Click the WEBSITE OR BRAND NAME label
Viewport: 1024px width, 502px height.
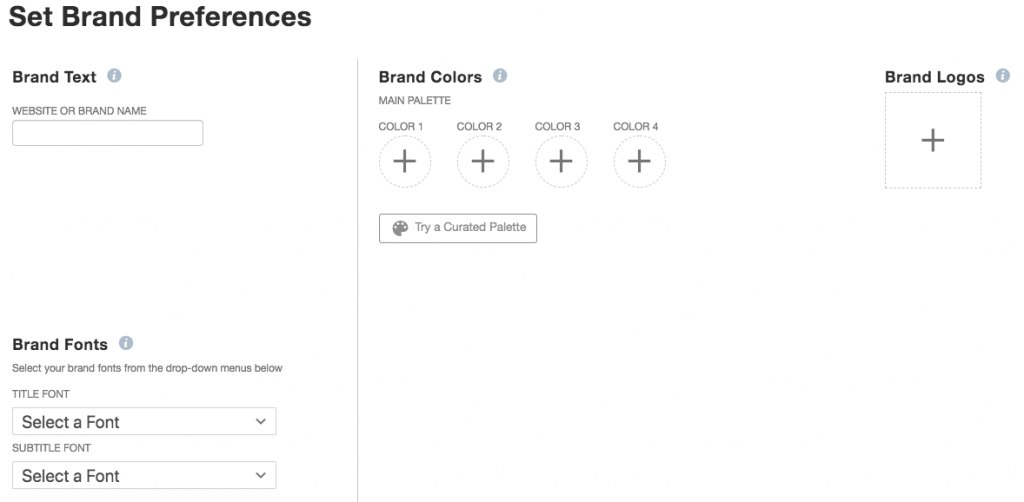[x=80, y=111]
